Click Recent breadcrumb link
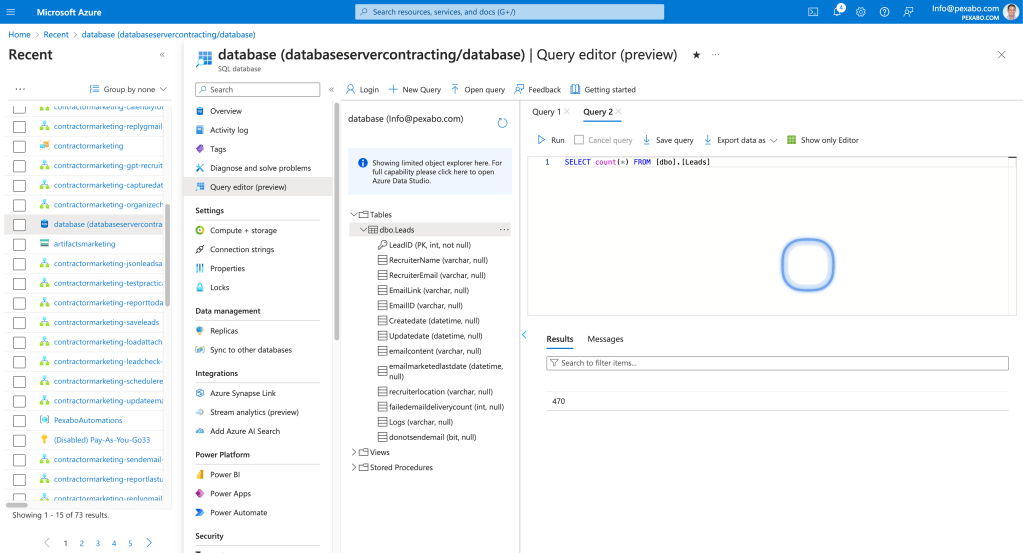Image resolution: width=1023 pixels, height=553 pixels. [55, 35]
